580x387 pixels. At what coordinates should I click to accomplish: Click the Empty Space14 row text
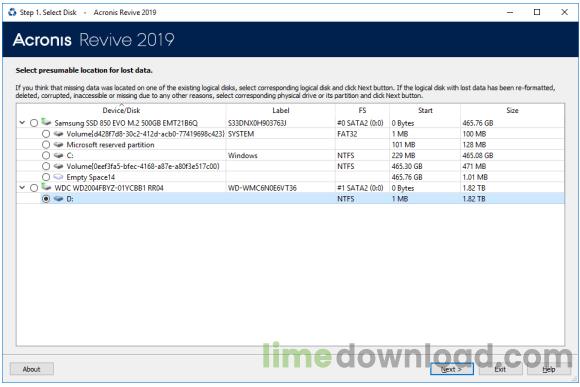91,177
